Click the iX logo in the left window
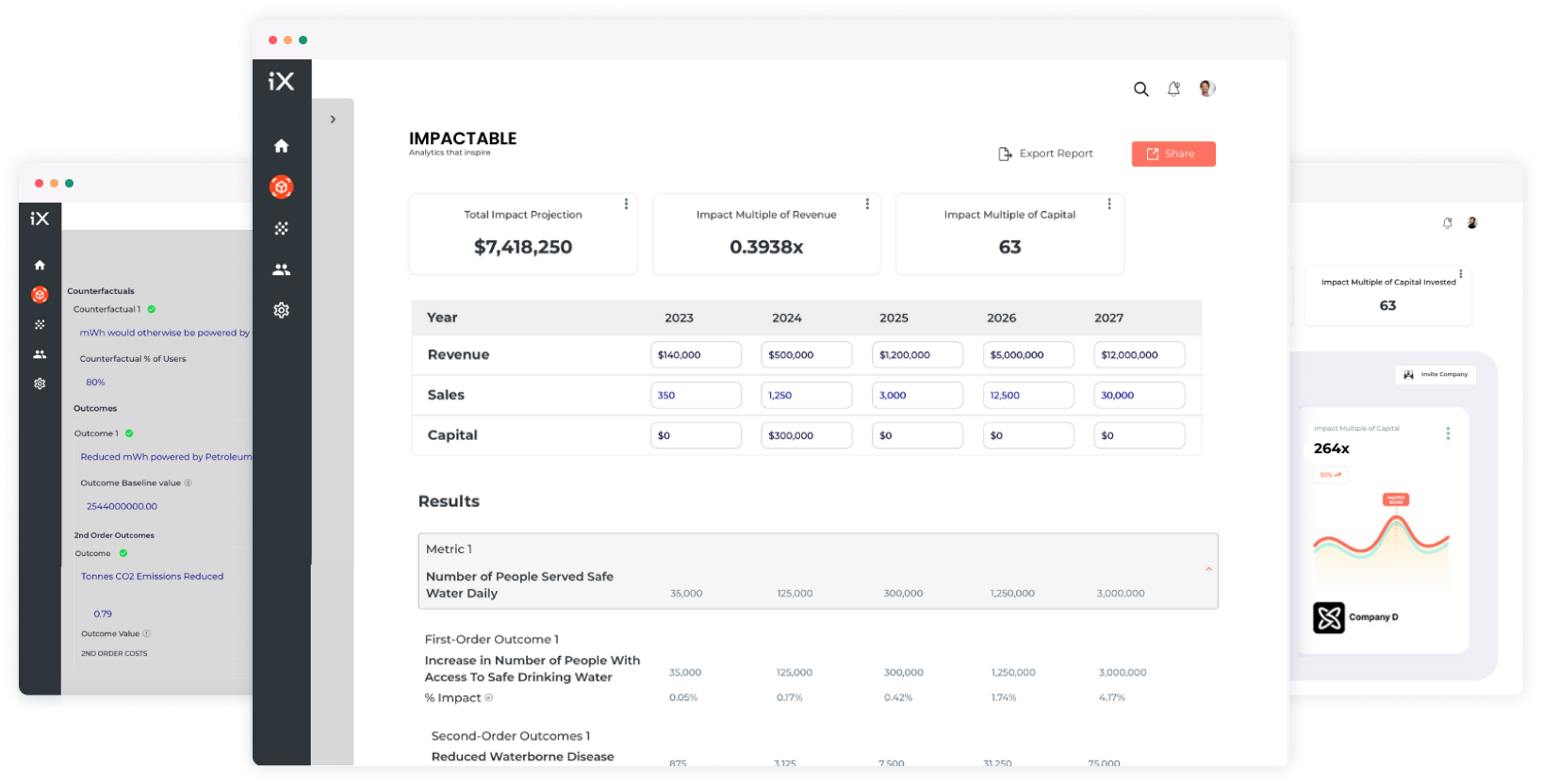The width and height of the screenshot is (1542, 784). pos(40,219)
